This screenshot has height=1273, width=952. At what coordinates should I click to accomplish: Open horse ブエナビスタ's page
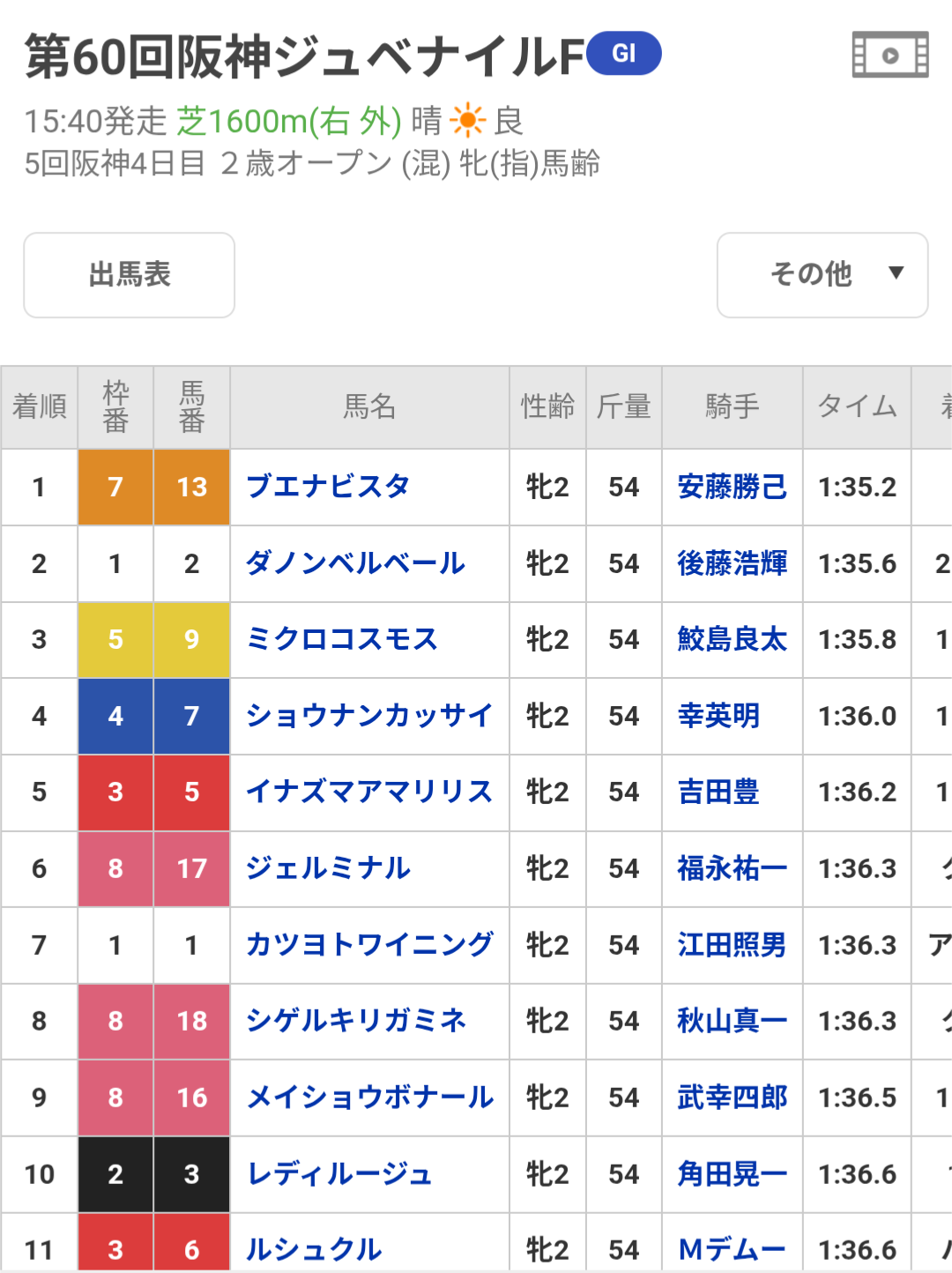point(328,487)
